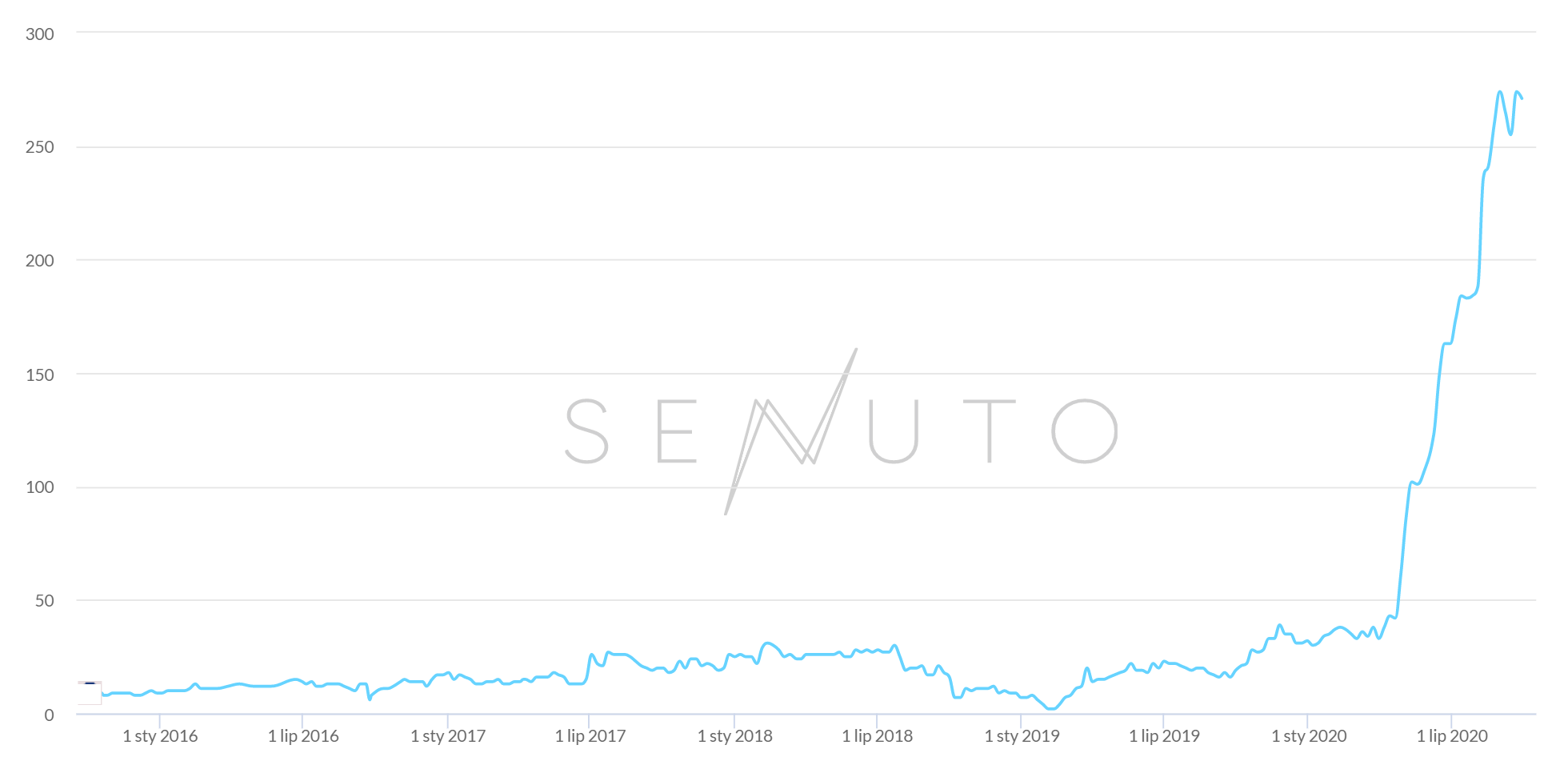Viewport: 1568px width, 765px height.
Task: Click the 0 label at the y-axis origin
Action: tap(50, 715)
